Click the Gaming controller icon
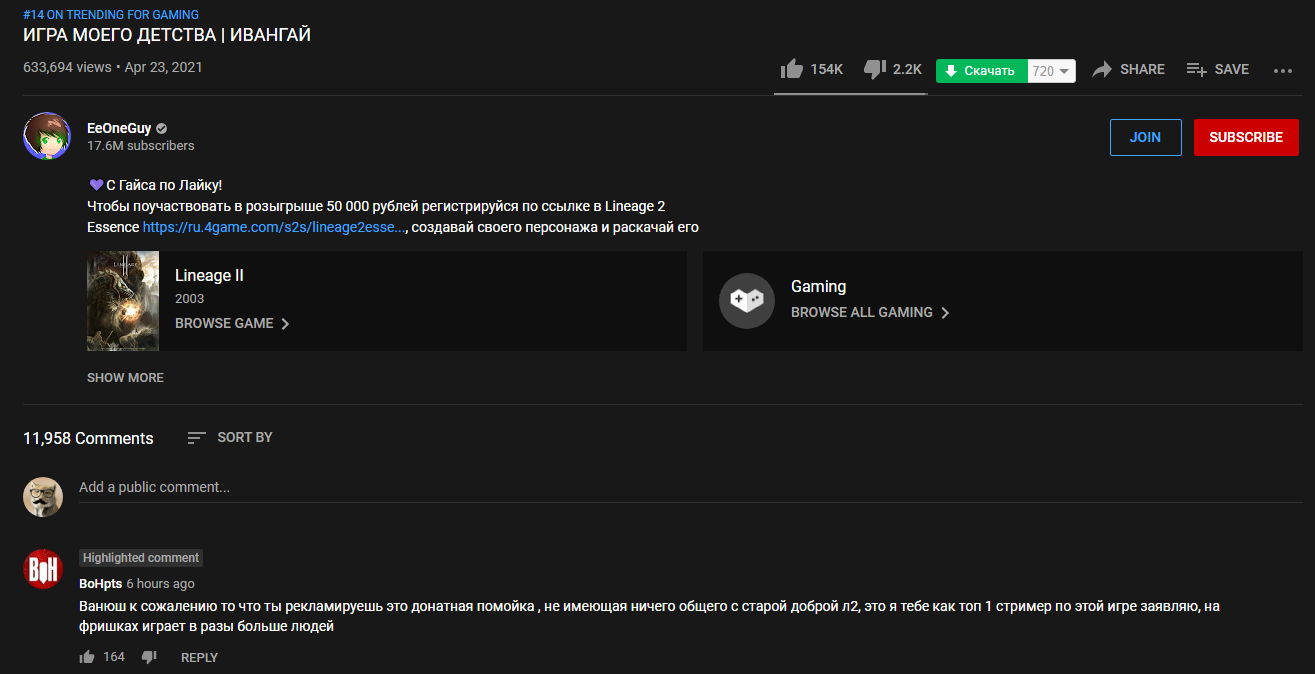This screenshot has width=1315, height=674. pos(746,300)
